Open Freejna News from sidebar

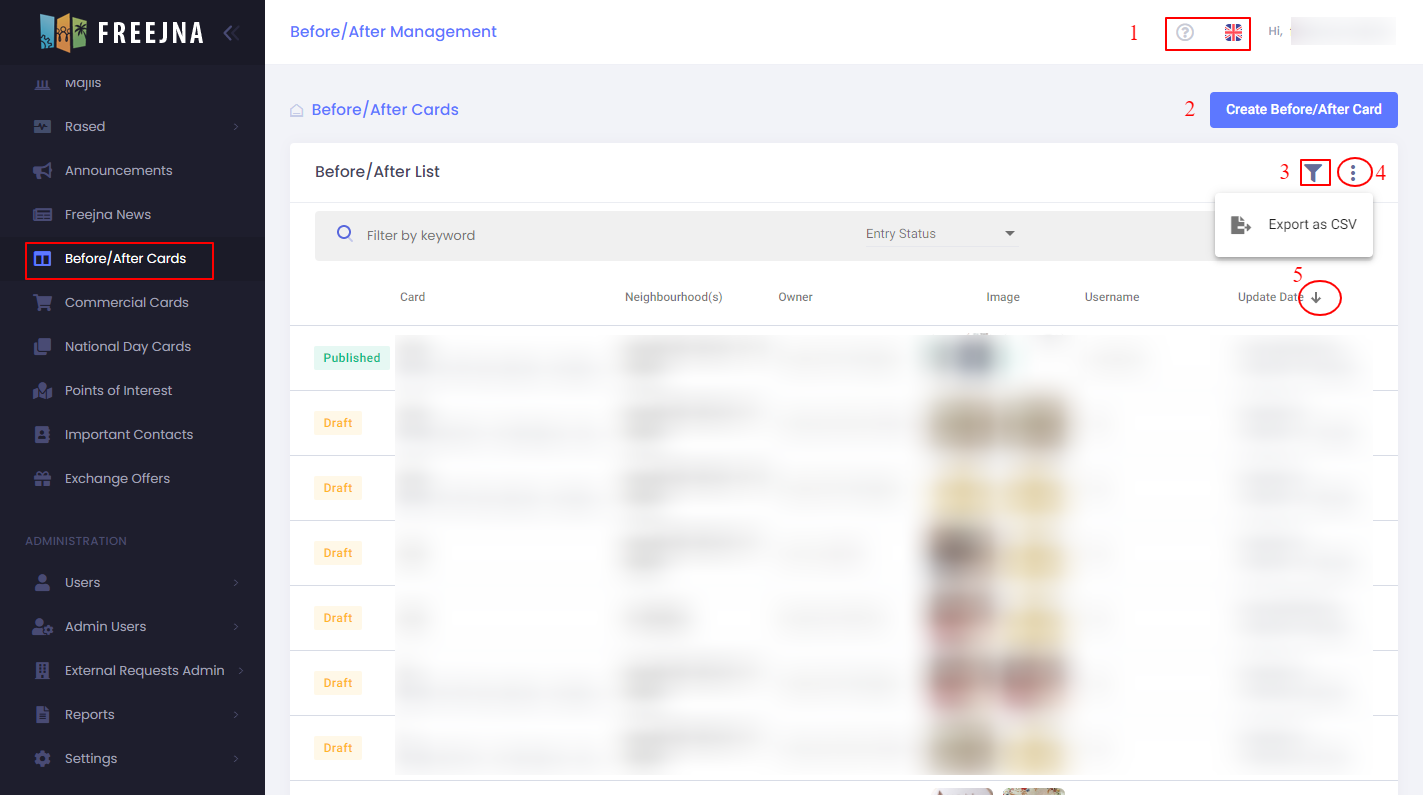tap(108, 215)
